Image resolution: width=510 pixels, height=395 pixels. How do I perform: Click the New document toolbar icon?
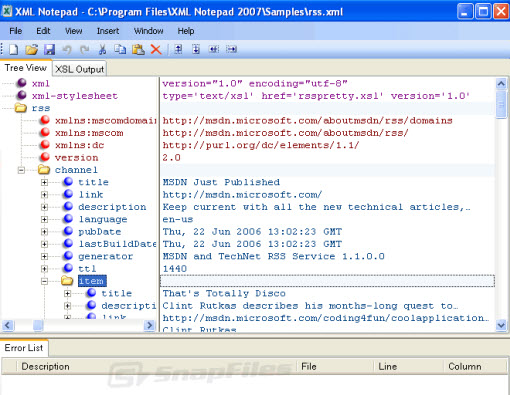(x=14, y=49)
